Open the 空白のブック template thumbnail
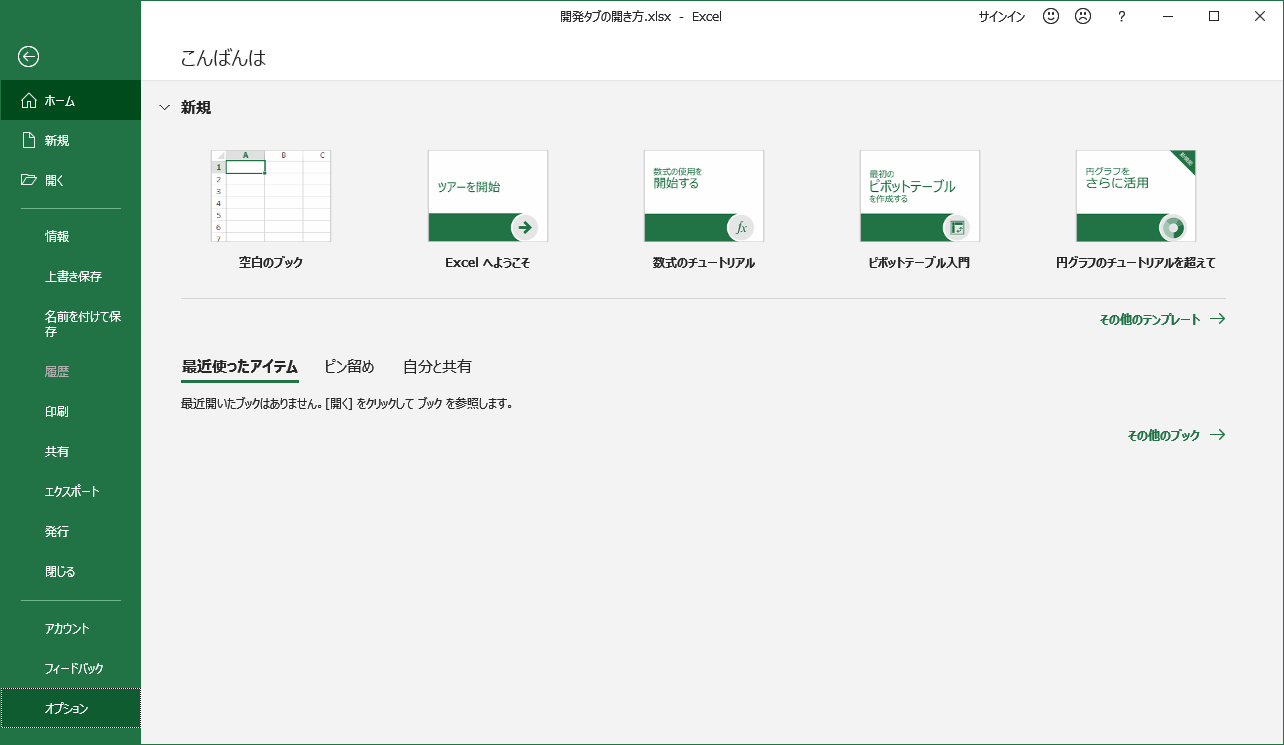The image size is (1284, 745). 270,196
